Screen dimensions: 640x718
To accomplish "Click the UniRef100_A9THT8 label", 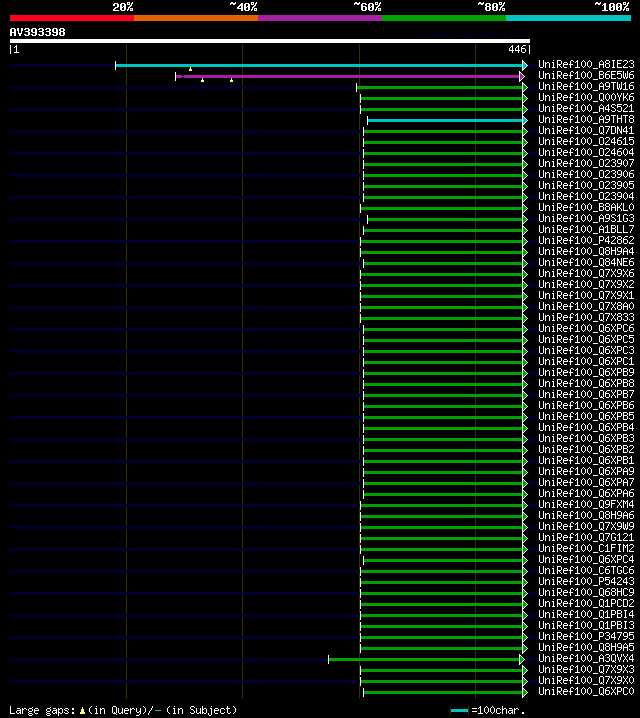I will 586,120.
